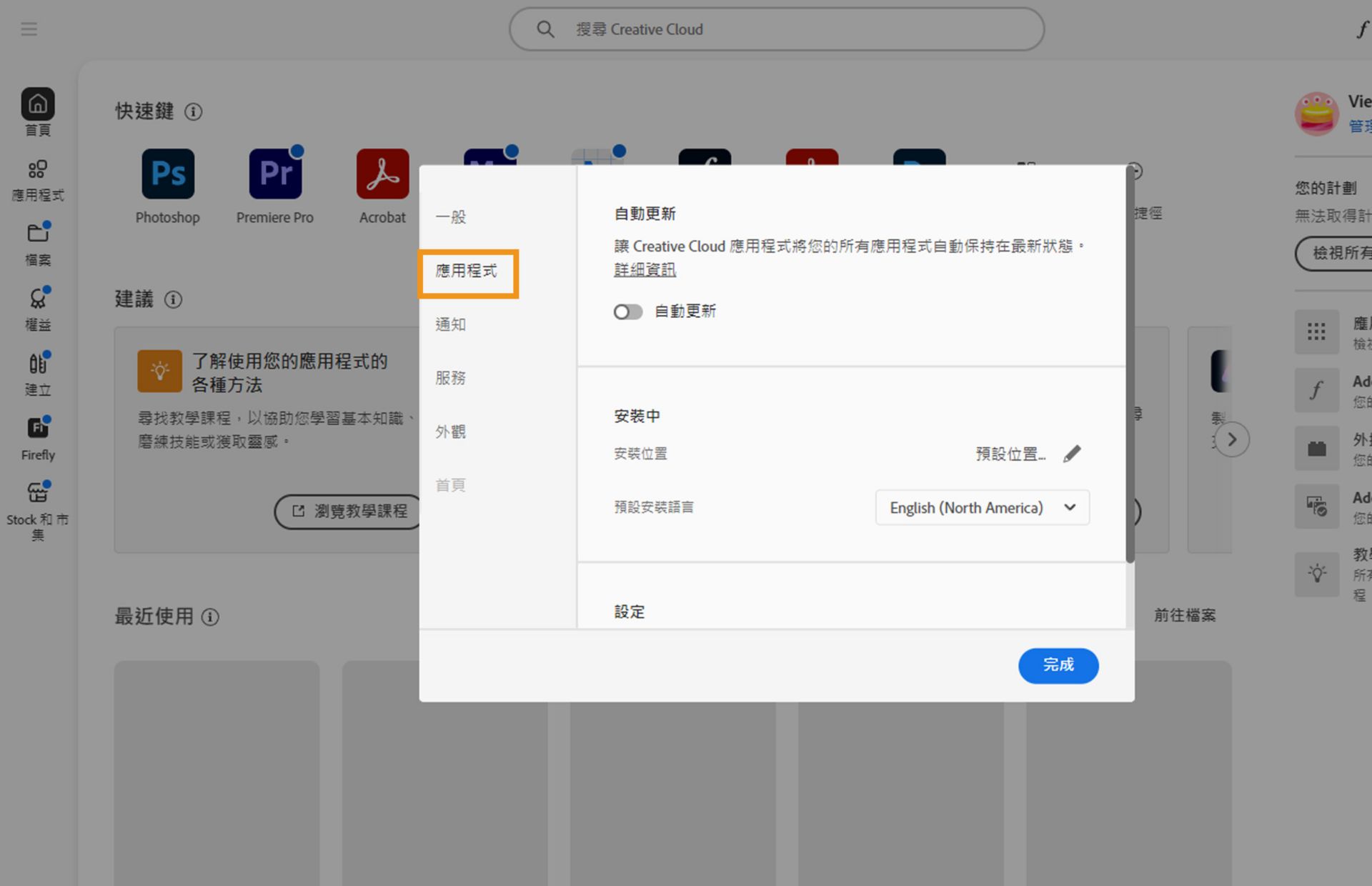Click the next arrow in suggestions carousel
Viewport: 1372px width, 886px height.
[1232, 439]
